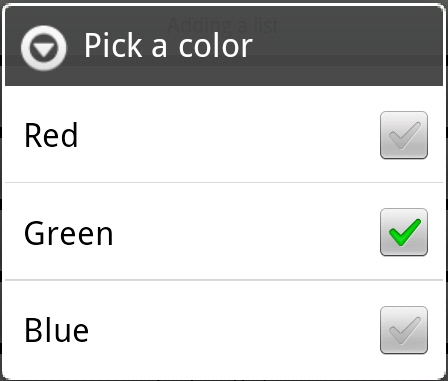Image resolution: width=448 pixels, height=381 pixels.
Task: Click the gray checkmark icon beside Red
Action: 405,135
